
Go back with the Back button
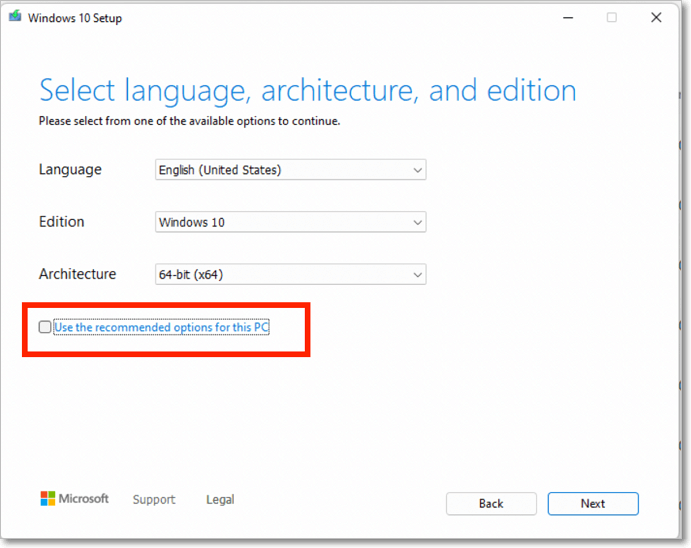[491, 503]
